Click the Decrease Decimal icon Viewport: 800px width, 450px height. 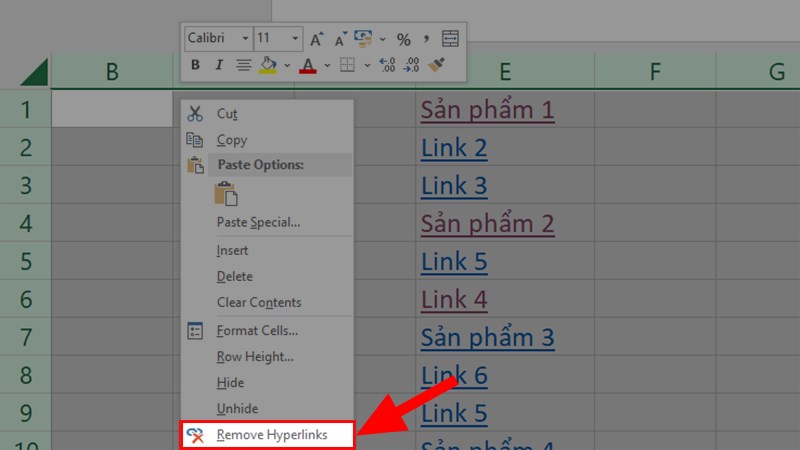click(x=411, y=66)
